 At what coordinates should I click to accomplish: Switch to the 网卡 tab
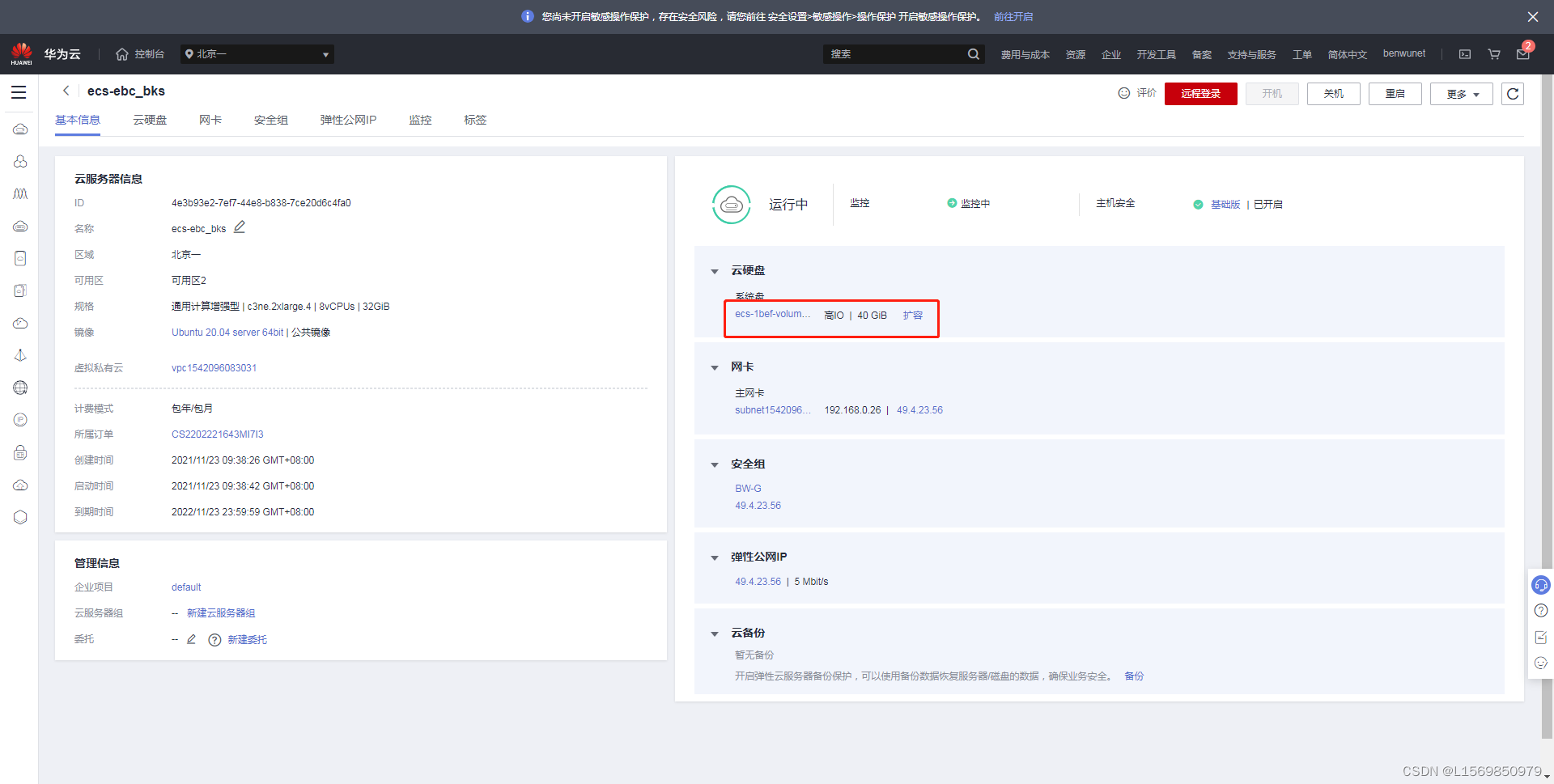pyautogui.click(x=210, y=120)
